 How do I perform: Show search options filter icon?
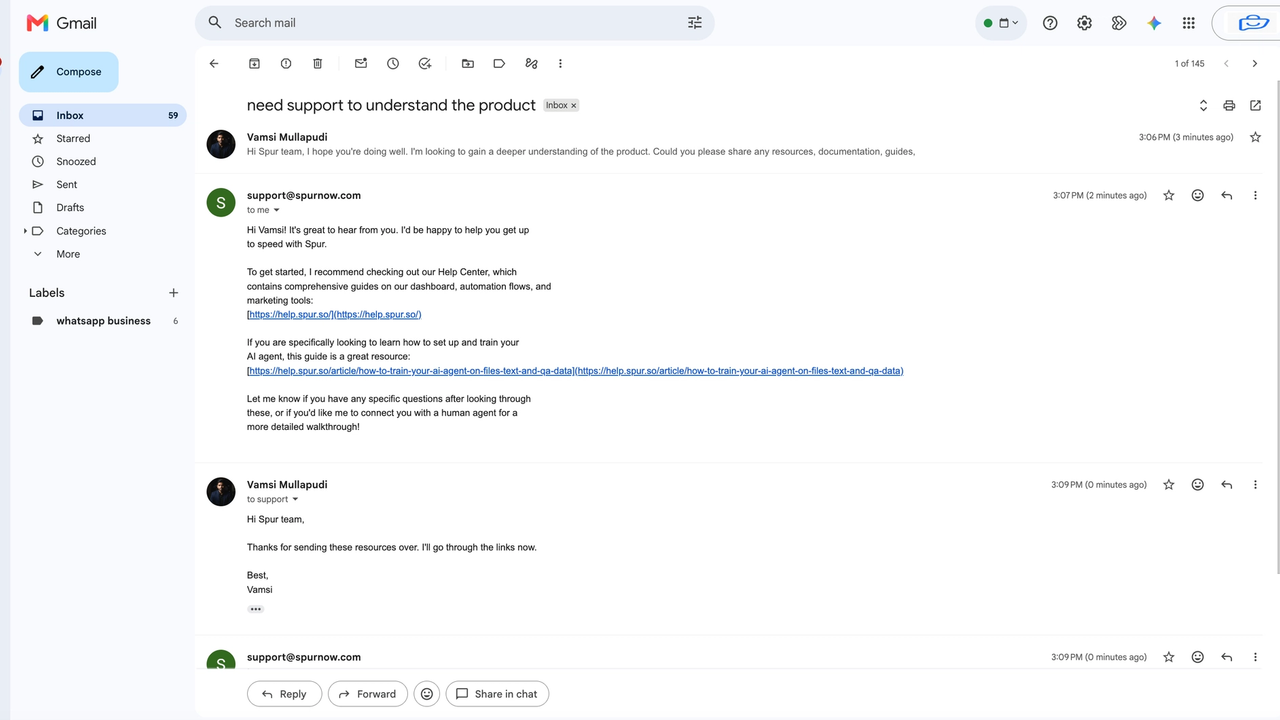(x=695, y=23)
